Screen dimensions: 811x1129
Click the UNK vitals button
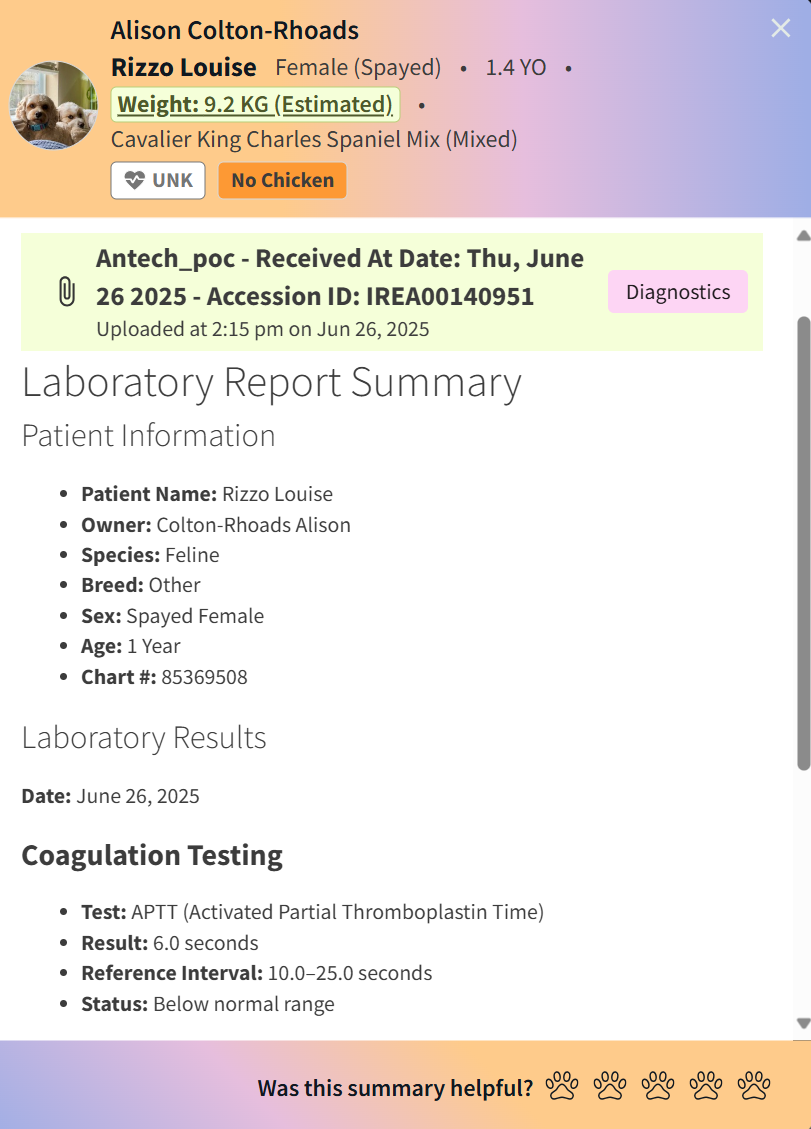[x=157, y=180]
